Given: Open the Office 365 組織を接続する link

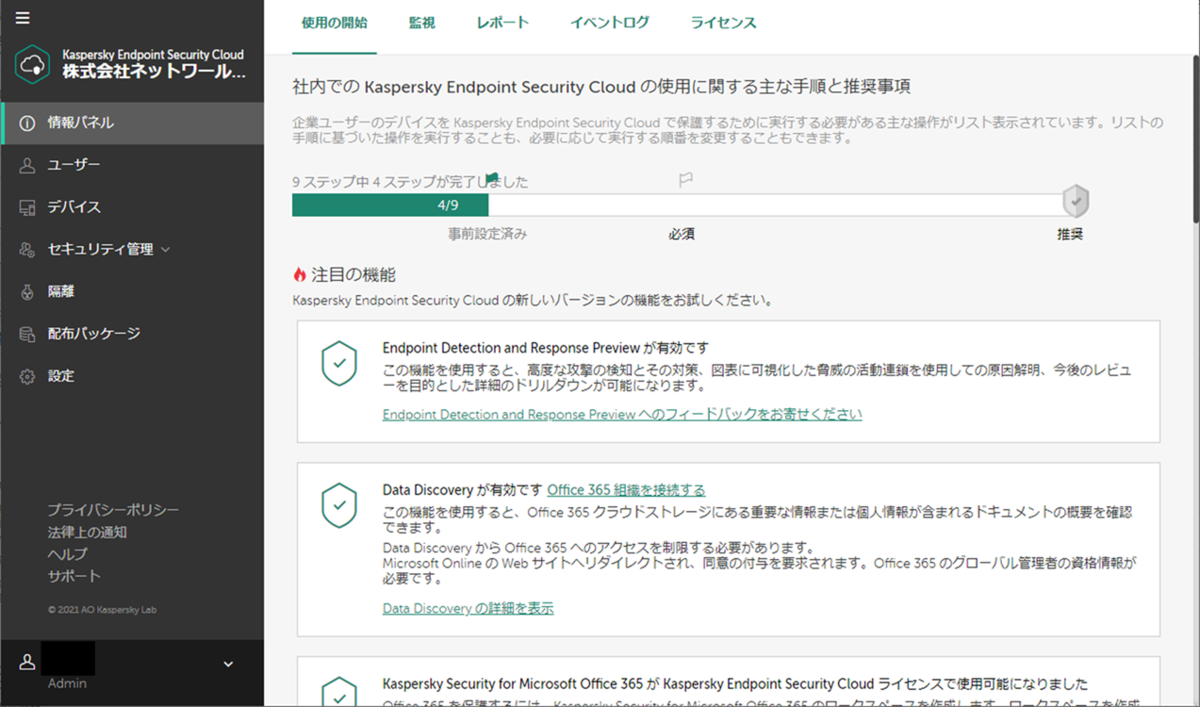Looking at the screenshot, I should [x=625, y=491].
